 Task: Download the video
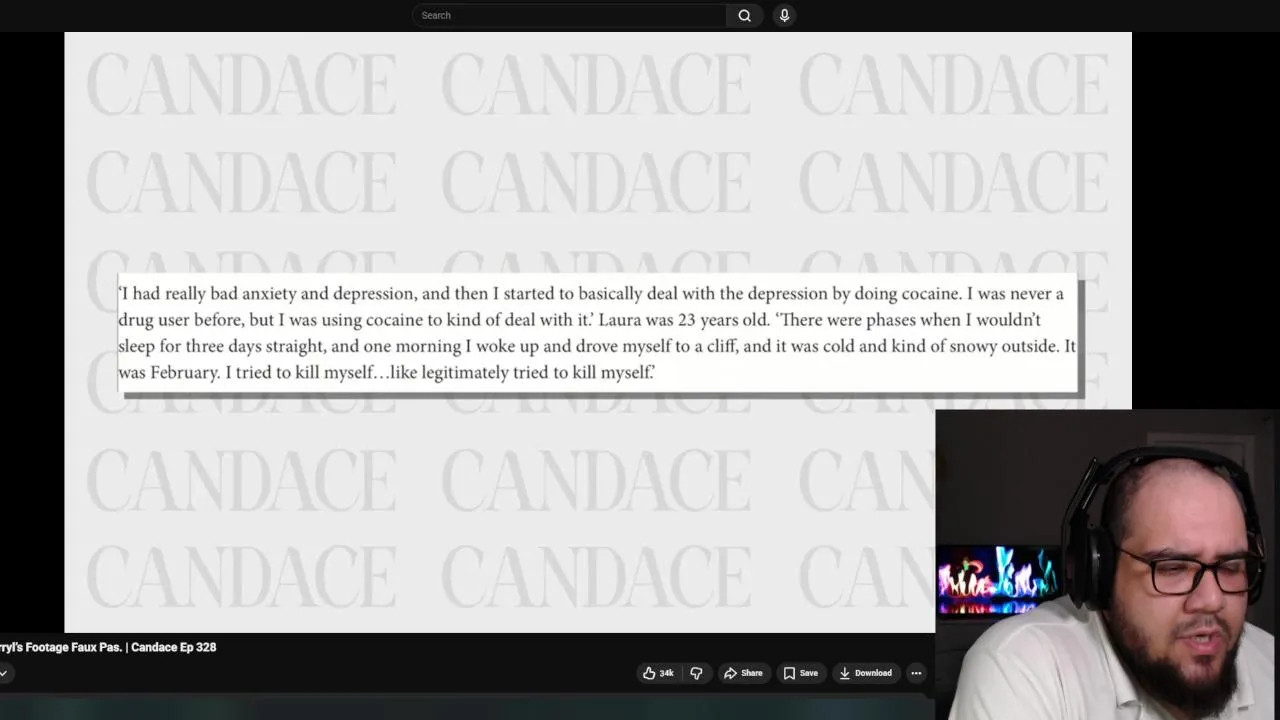865,673
